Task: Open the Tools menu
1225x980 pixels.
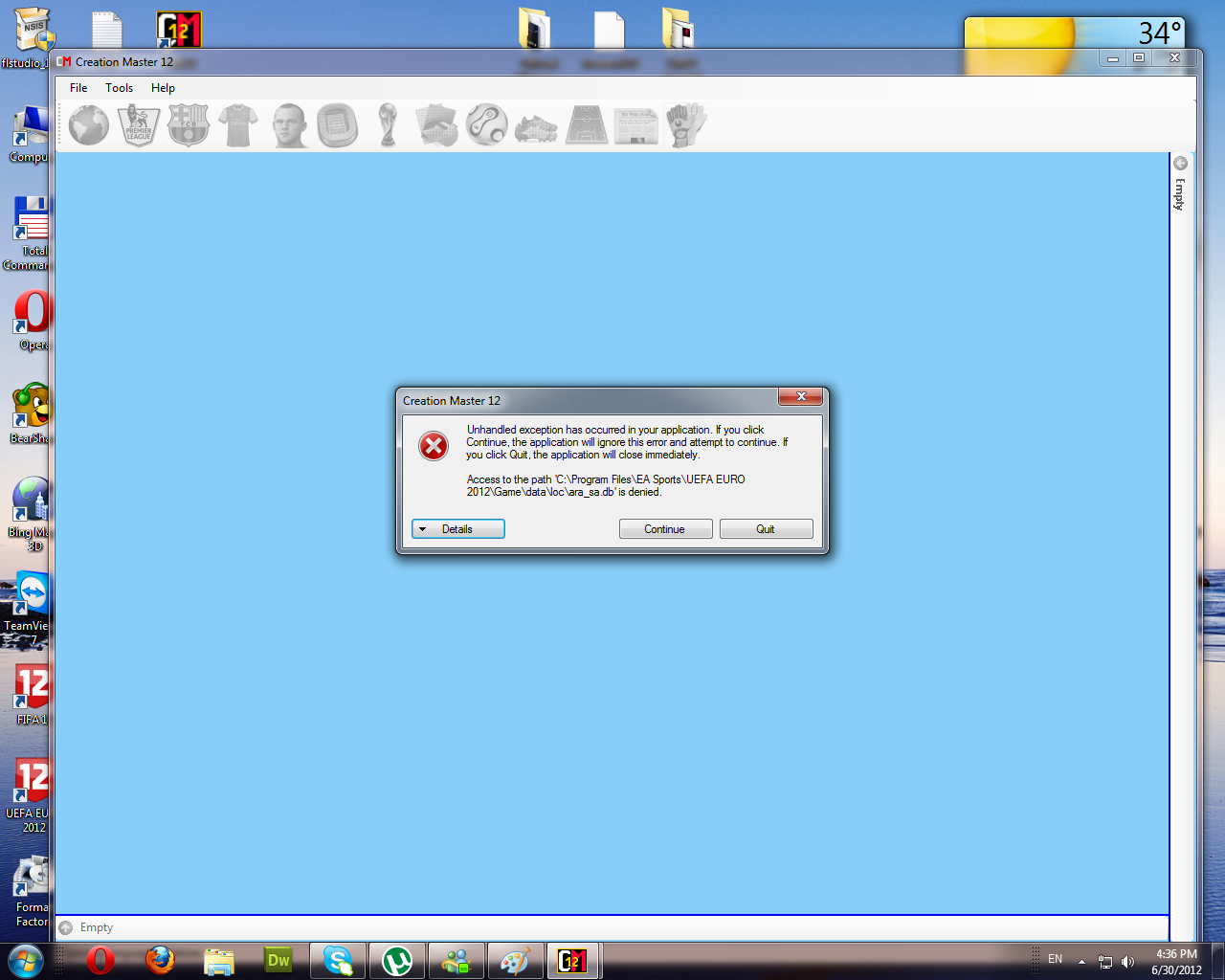Action: [120, 88]
